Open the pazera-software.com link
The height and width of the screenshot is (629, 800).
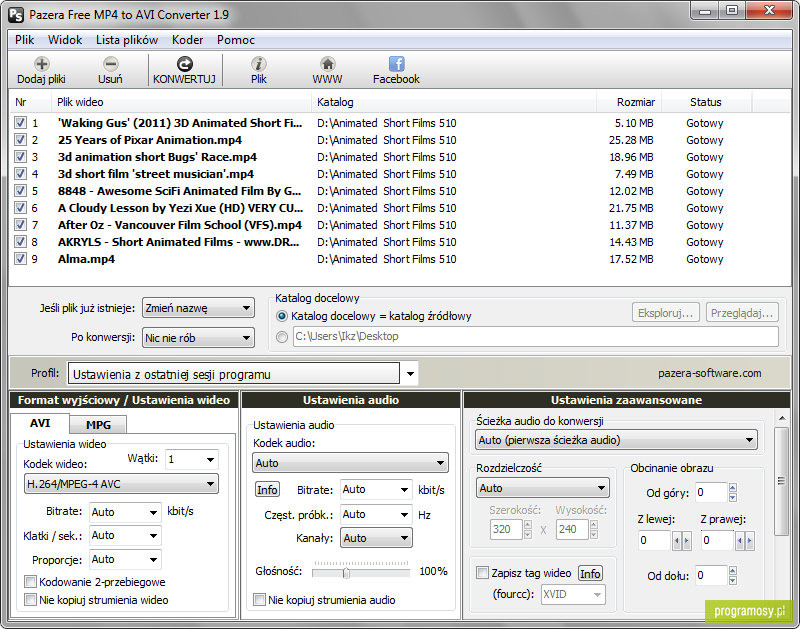click(709, 373)
